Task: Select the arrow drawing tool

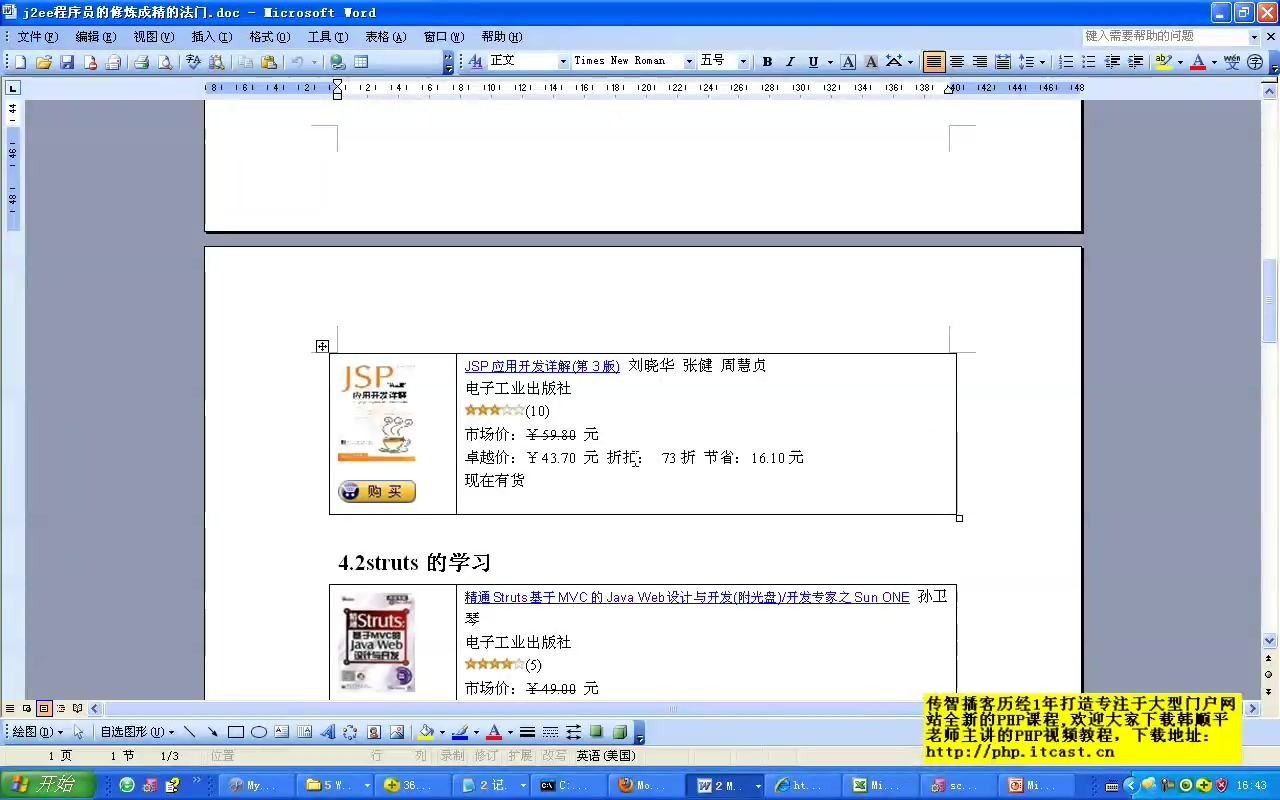Action: click(x=212, y=732)
